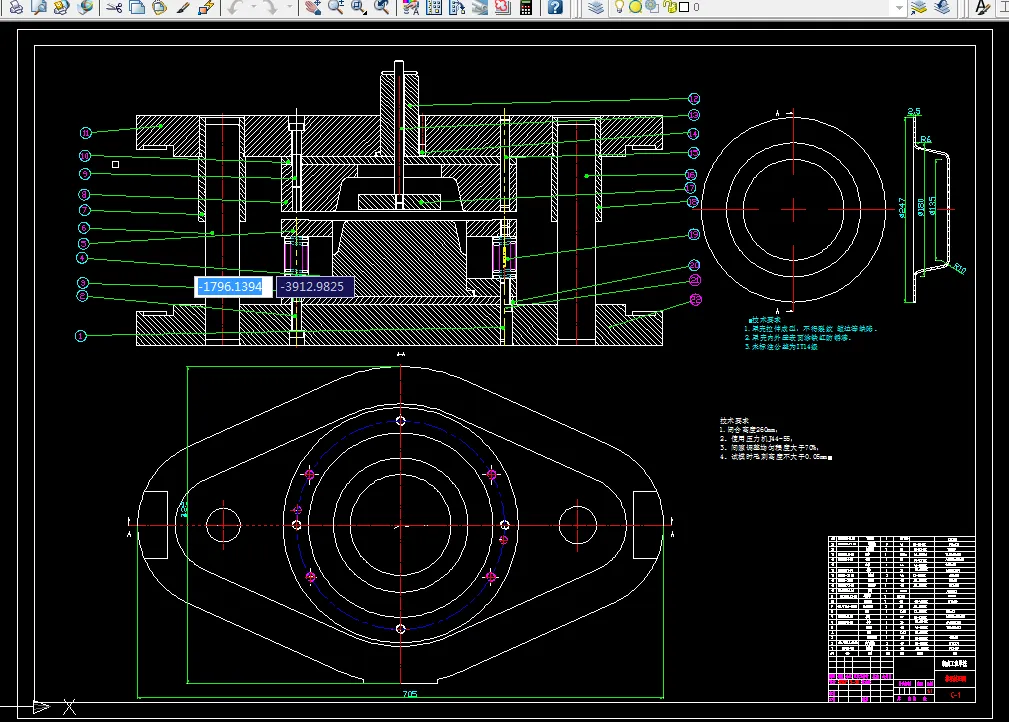
Task: Open DesignCenter from the toolbar
Action: (x=434, y=7)
